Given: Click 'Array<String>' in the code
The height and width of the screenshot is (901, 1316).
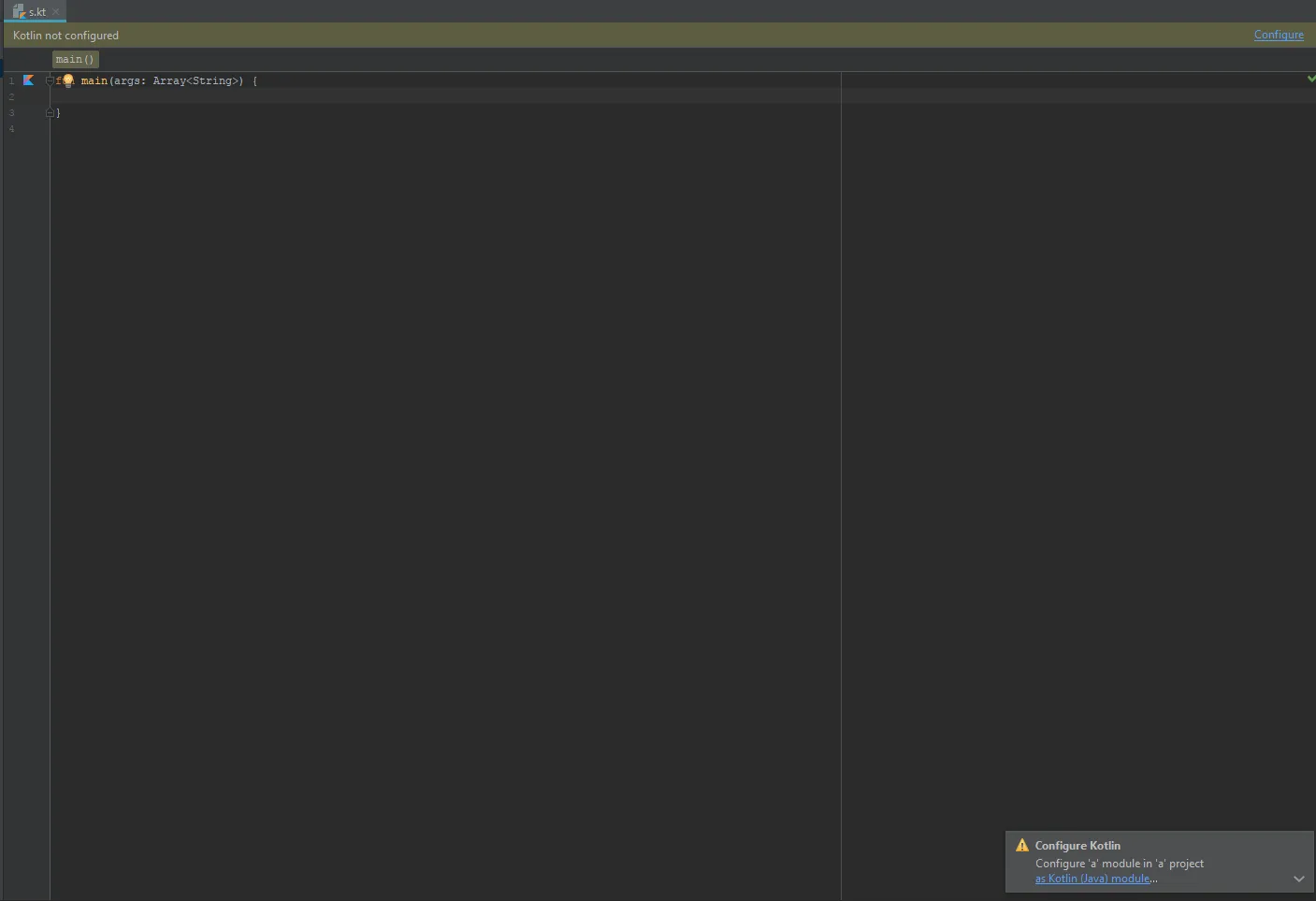Looking at the screenshot, I should click(x=196, y=80).
